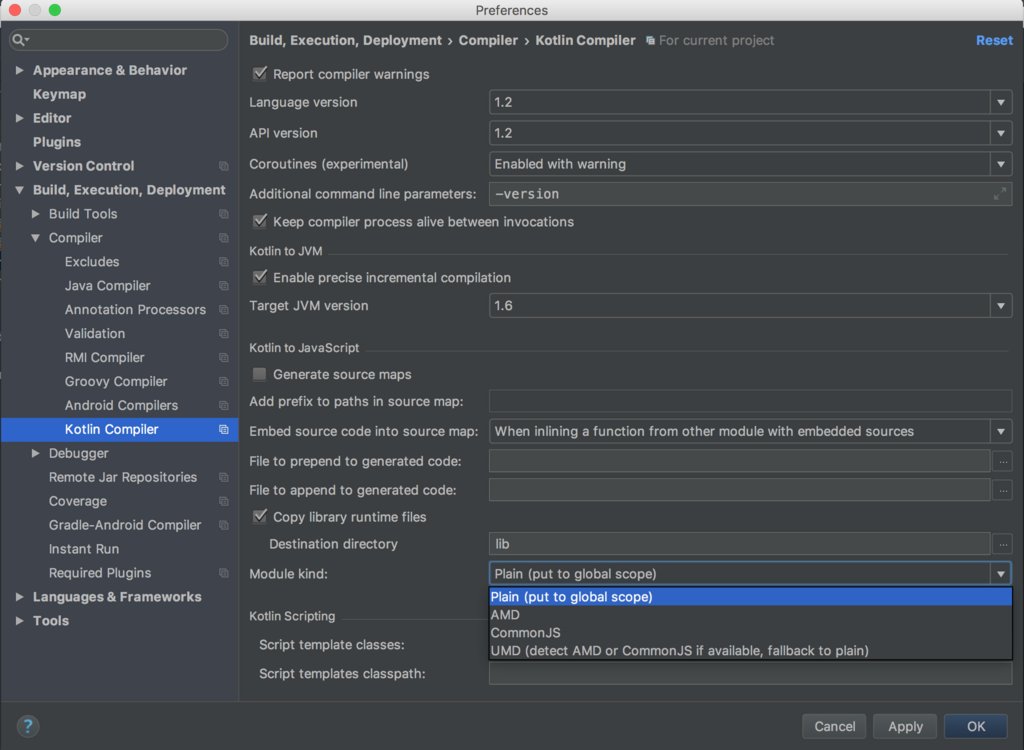Click the project-level icon beside Android Compilers
The width and height of the screenshot is (1024, 750).
click(223, 406)
